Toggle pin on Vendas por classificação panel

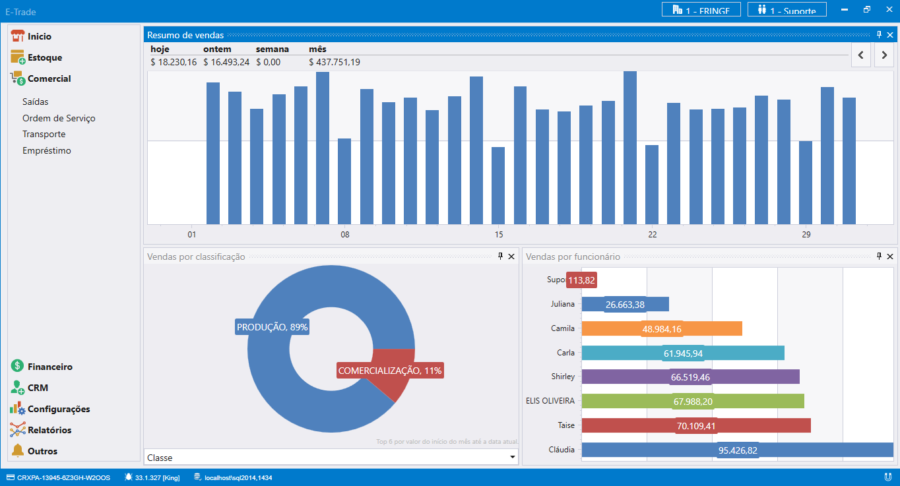pos(501,257)
